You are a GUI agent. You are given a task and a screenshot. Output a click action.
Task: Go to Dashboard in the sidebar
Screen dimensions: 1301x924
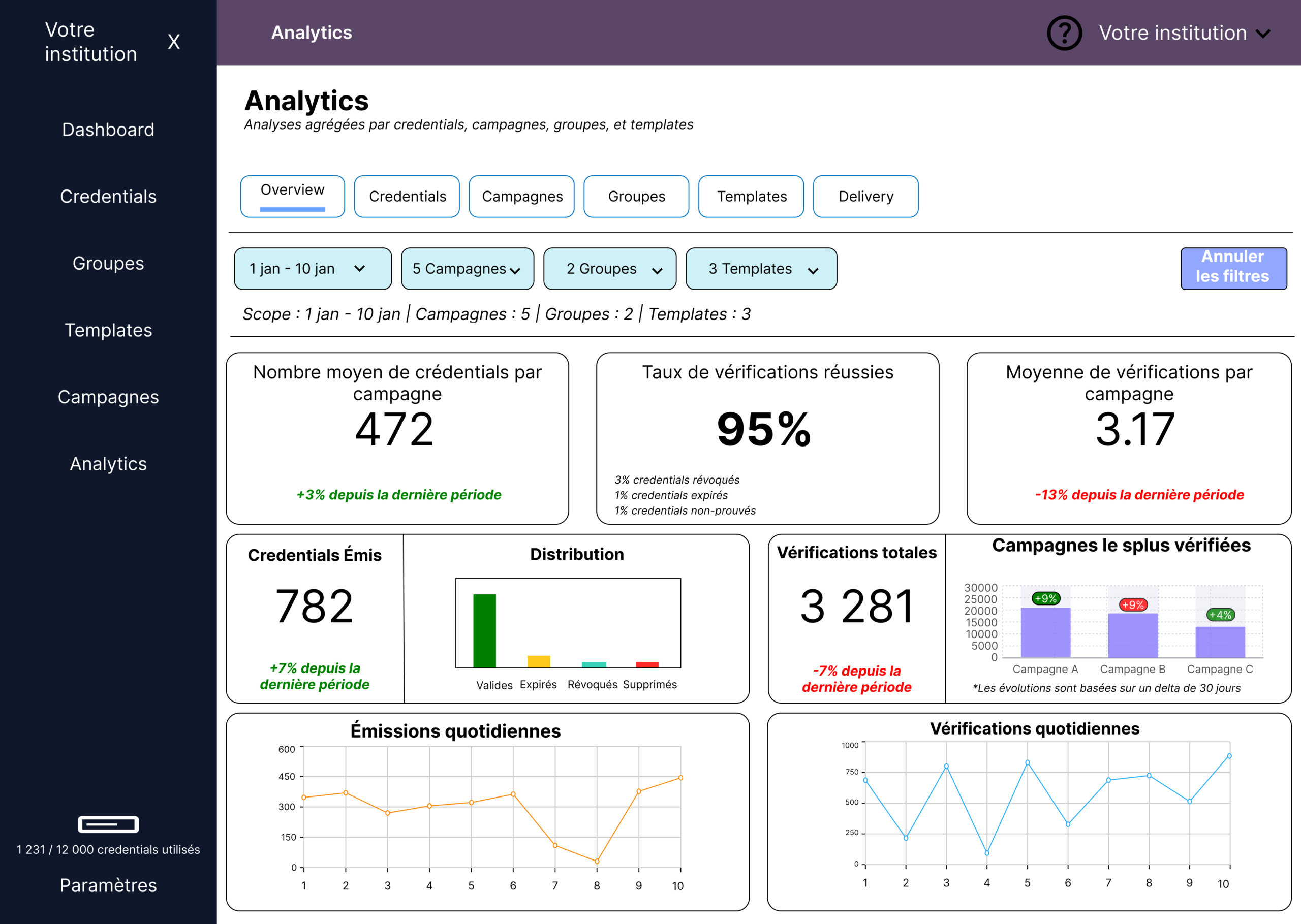coord(108,130)
